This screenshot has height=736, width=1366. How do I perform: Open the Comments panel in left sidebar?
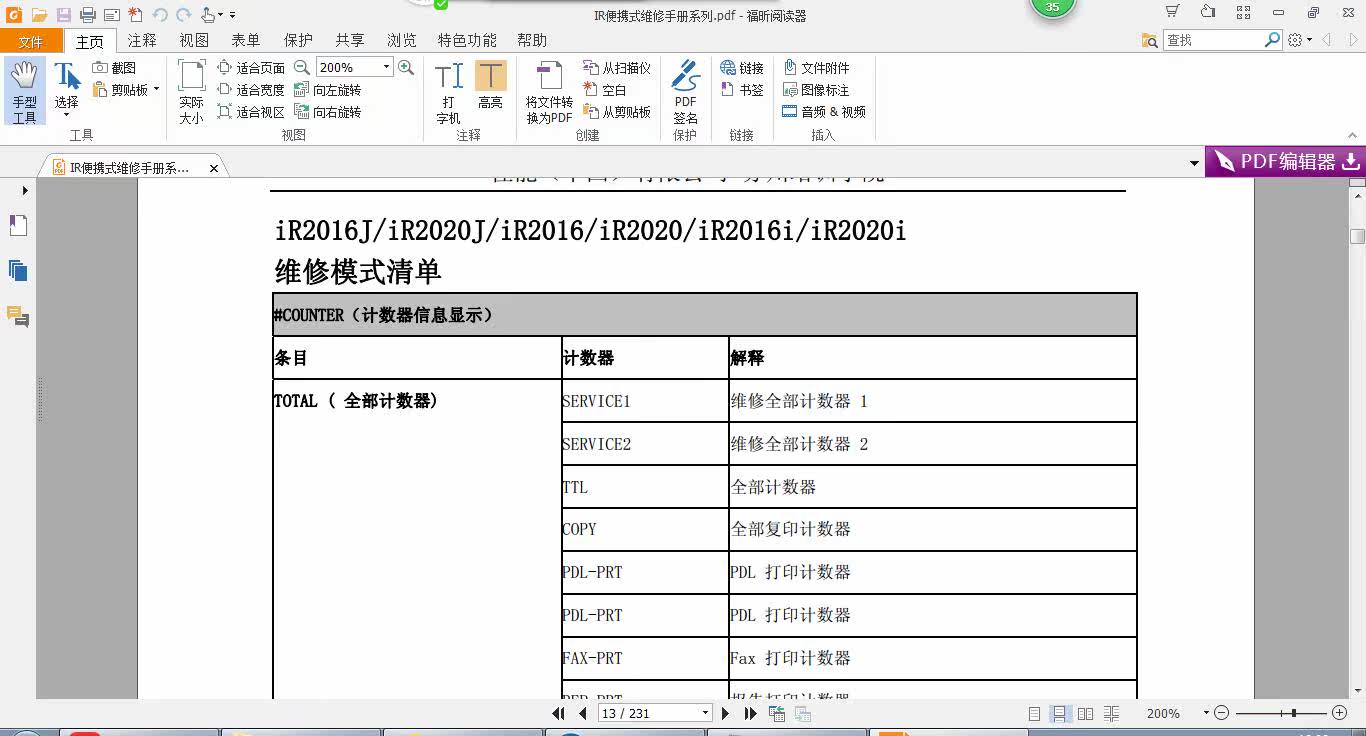(18, 317)
